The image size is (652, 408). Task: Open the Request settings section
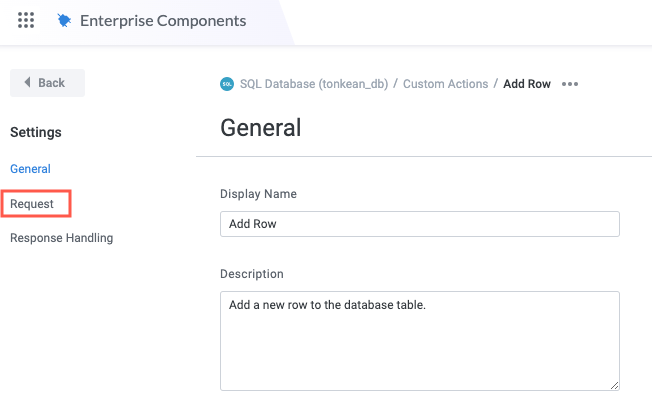(x=32, y=204)
